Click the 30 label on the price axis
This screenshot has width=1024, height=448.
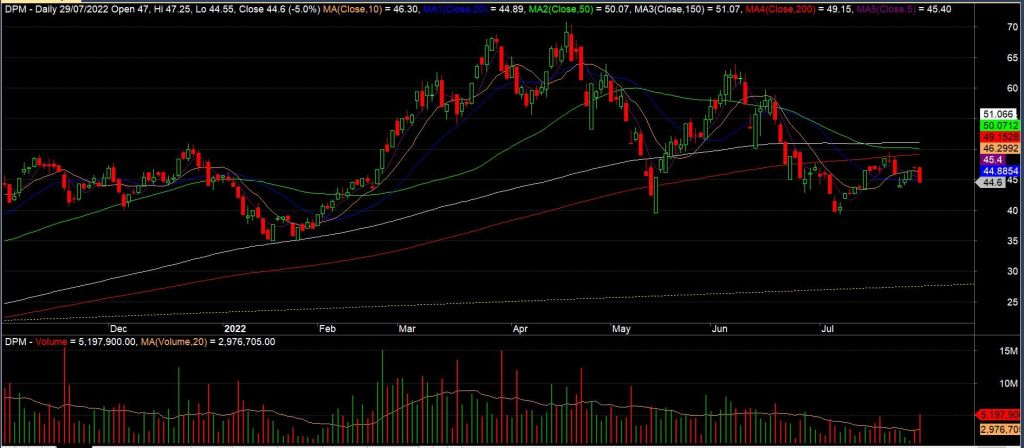[1012, 272]
